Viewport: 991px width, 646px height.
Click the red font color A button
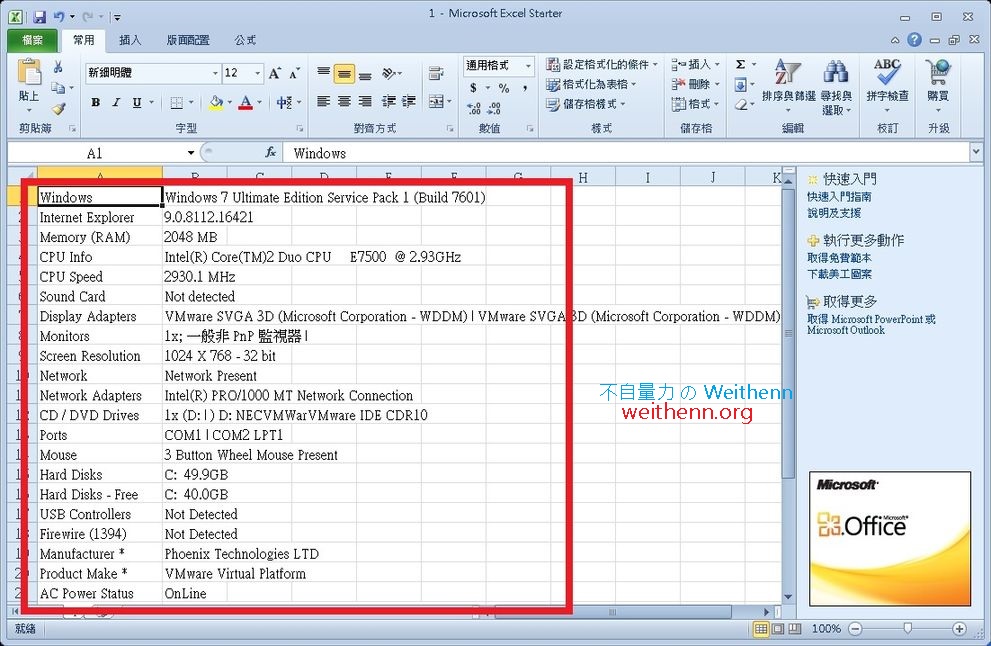(x=246, y=102)
